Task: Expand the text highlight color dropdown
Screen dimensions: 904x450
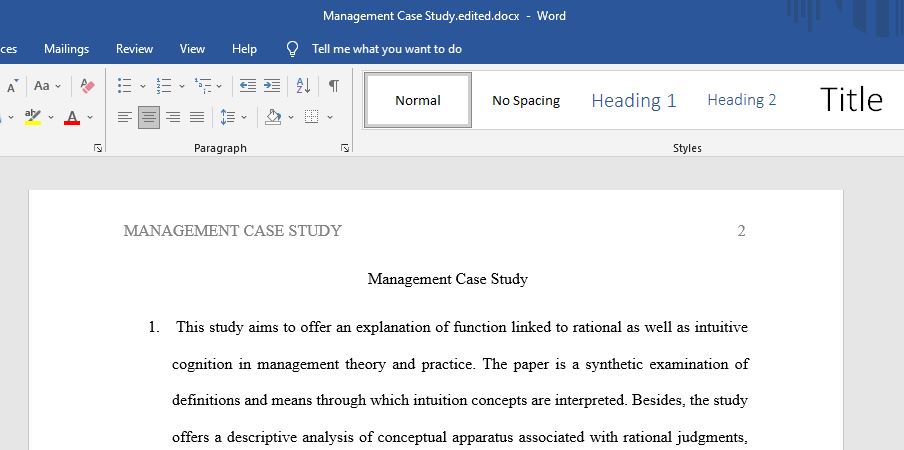Action: (51, 117)
